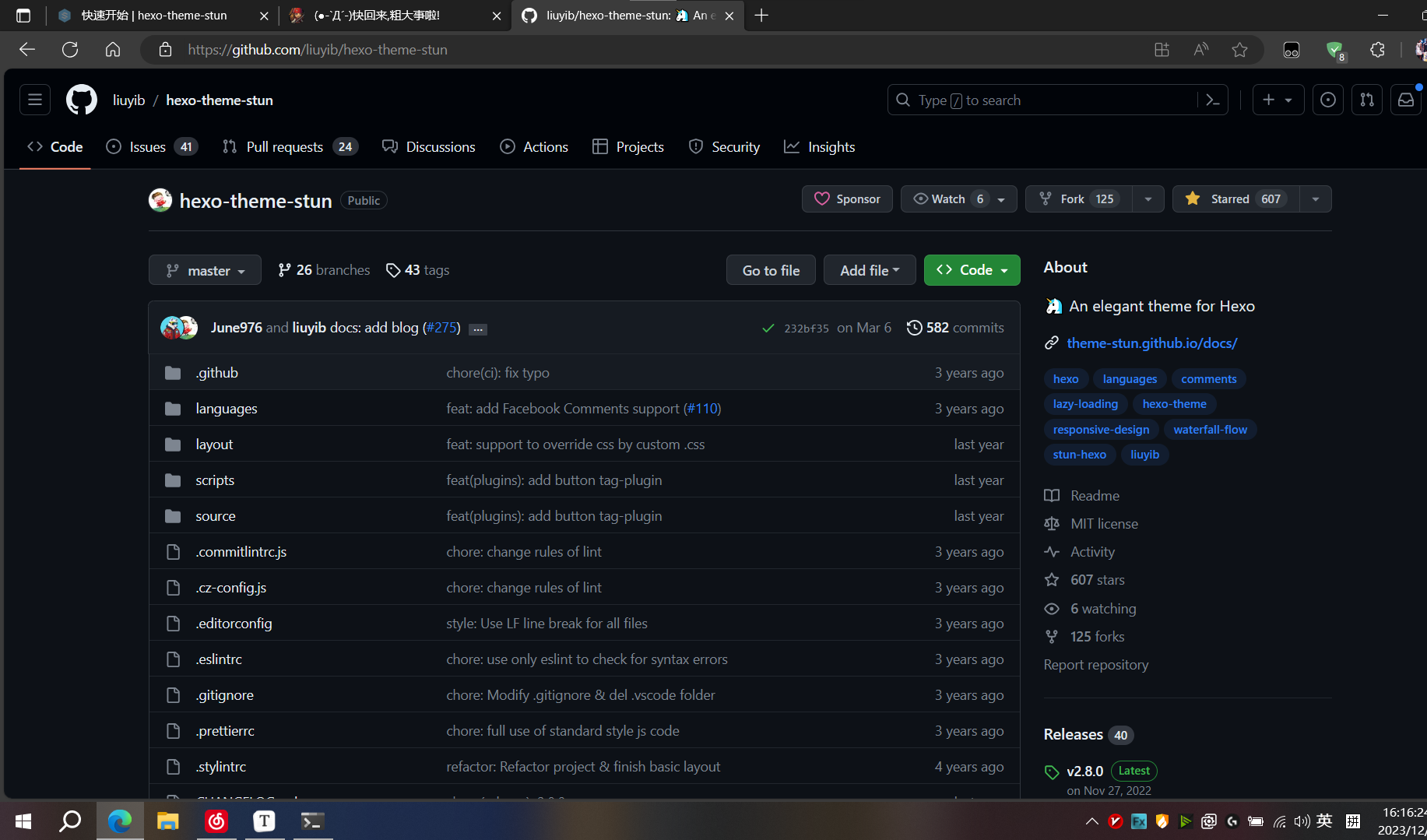Open the Issues inbox icon in header
Image resolution: width=1427 pixels, height=840 pixels.
click(x=1328, y=100)
